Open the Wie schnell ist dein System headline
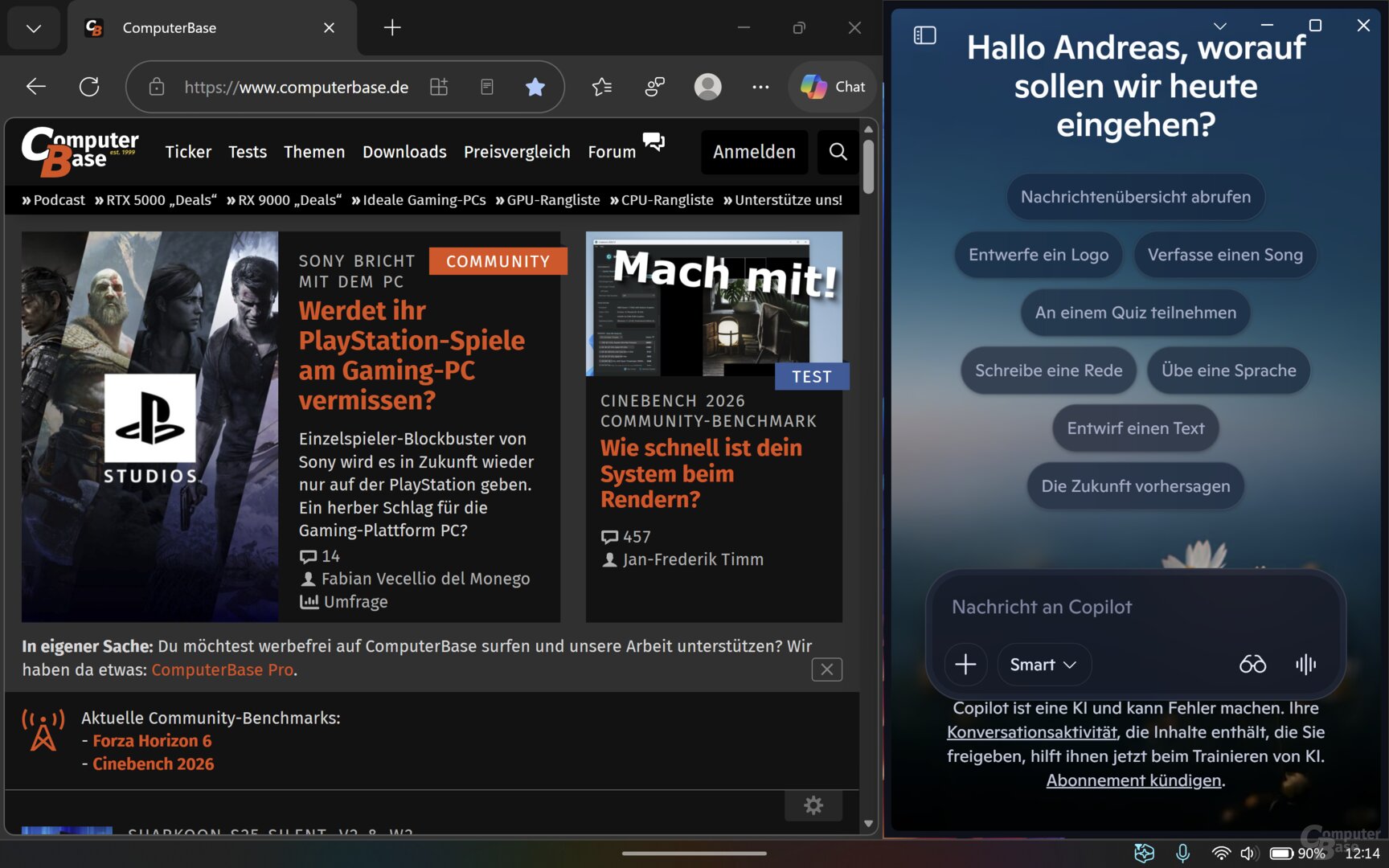This screenshot has height=868, width=1389. click(x=701, y=473)
